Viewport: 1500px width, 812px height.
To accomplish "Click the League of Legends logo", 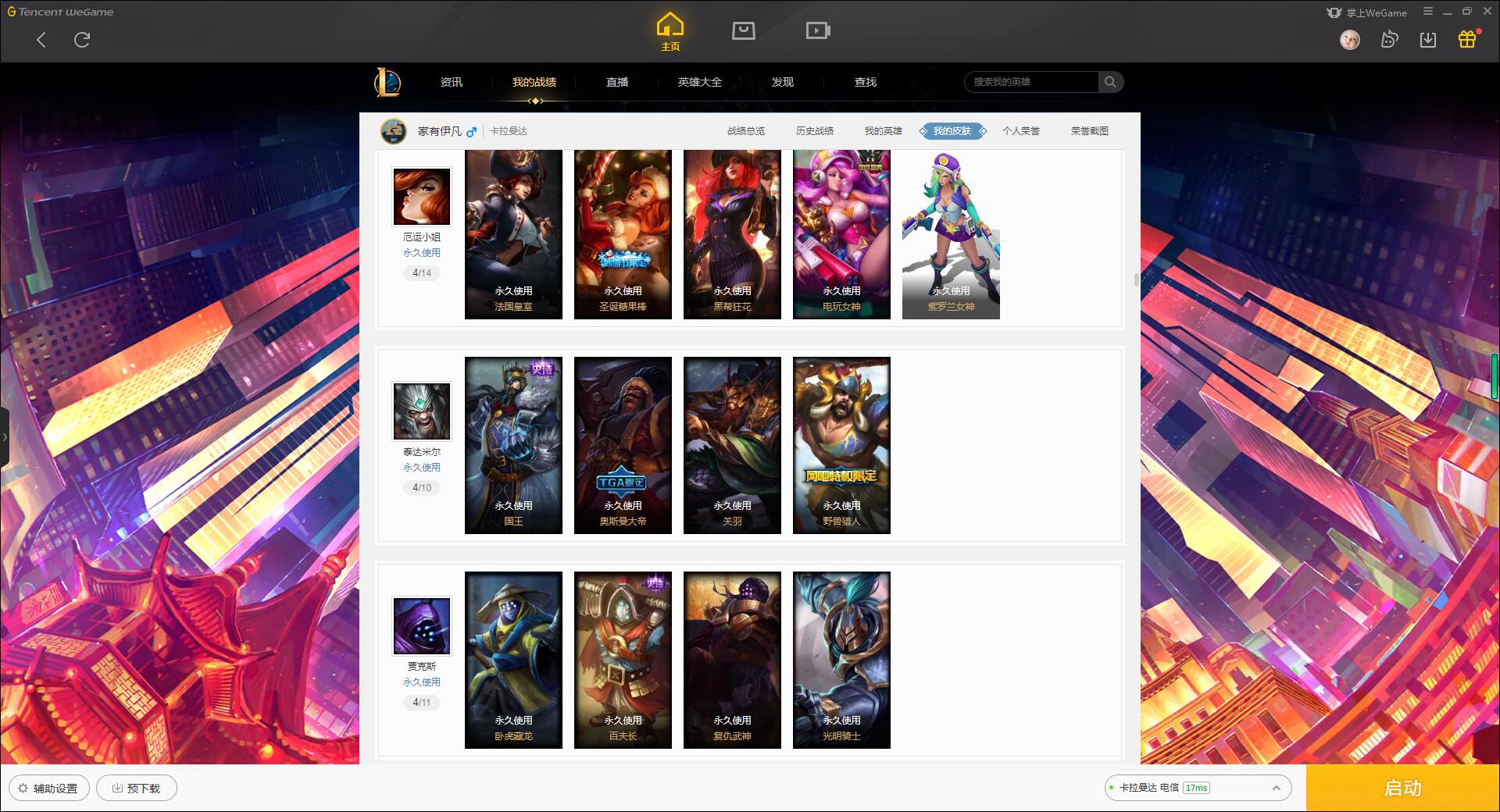I will [387, 82].
